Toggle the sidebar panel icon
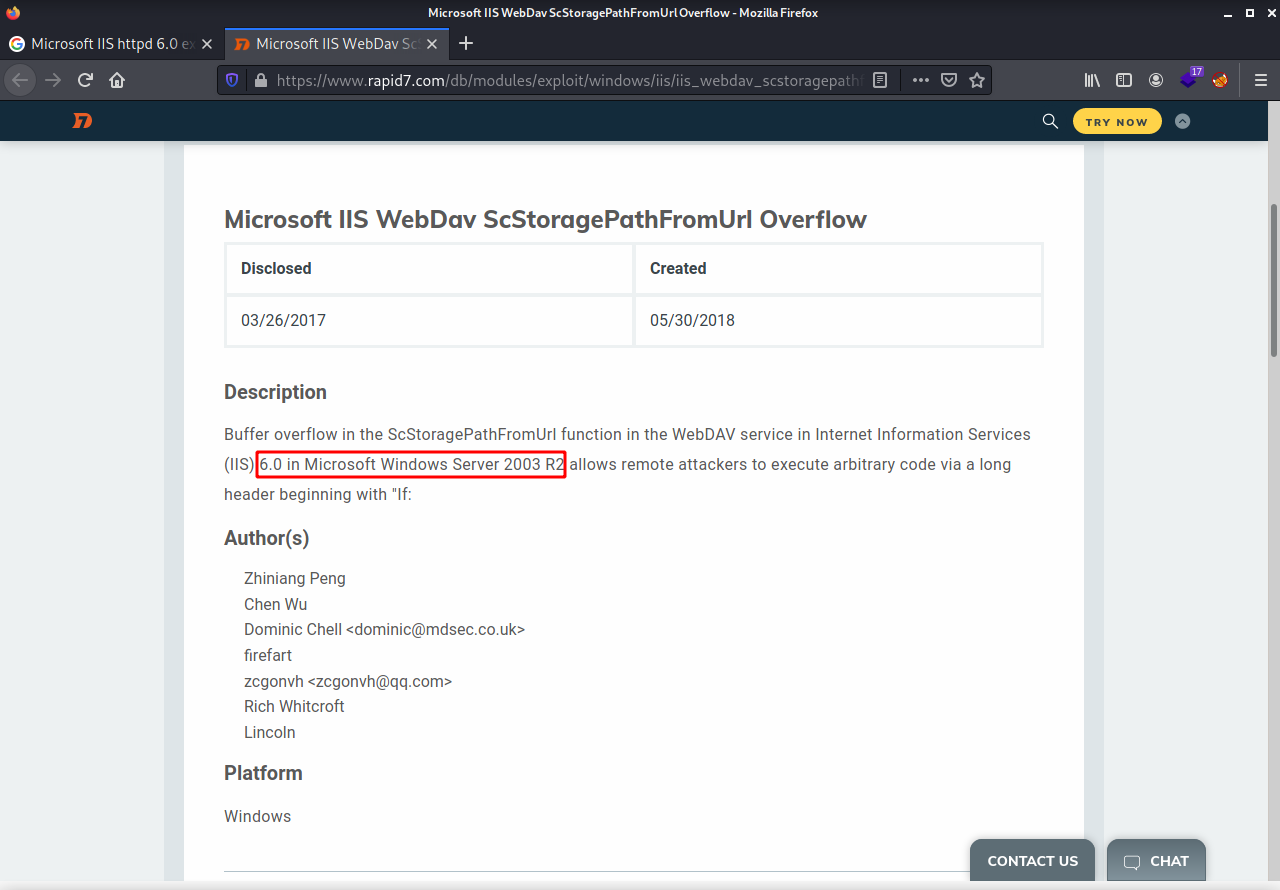 1124,80
